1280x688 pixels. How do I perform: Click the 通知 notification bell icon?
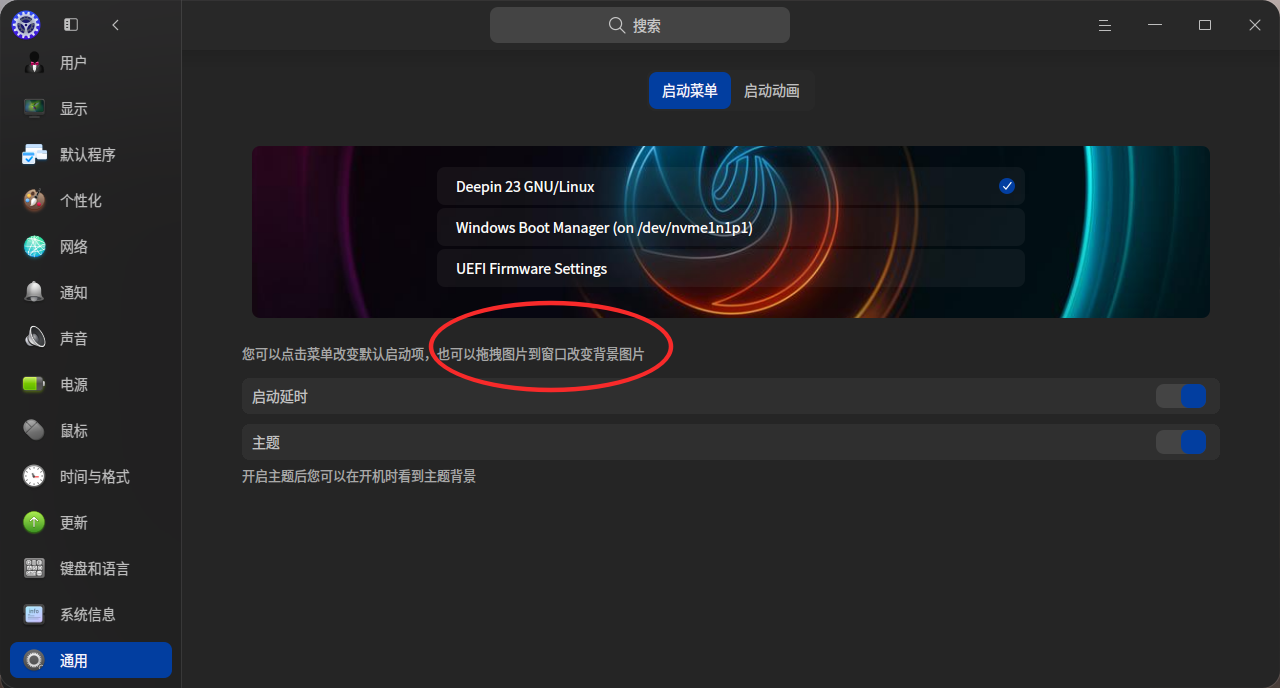point(34,292)
